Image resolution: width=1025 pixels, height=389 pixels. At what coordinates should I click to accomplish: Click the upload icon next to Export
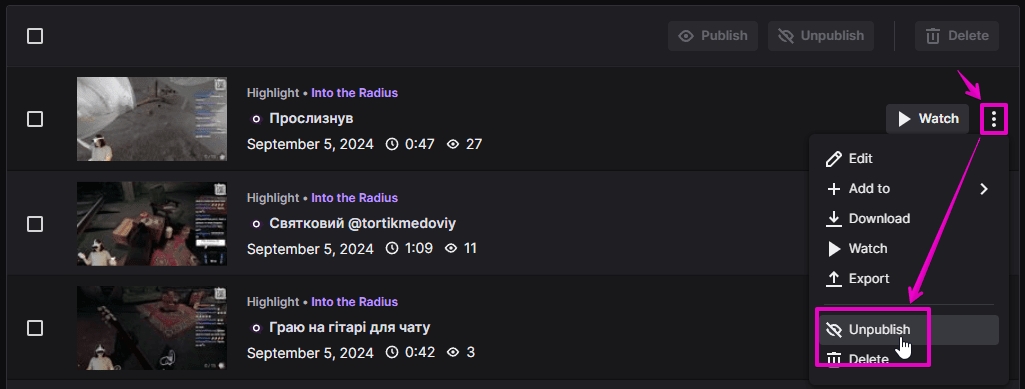click(x=833, y=279)
